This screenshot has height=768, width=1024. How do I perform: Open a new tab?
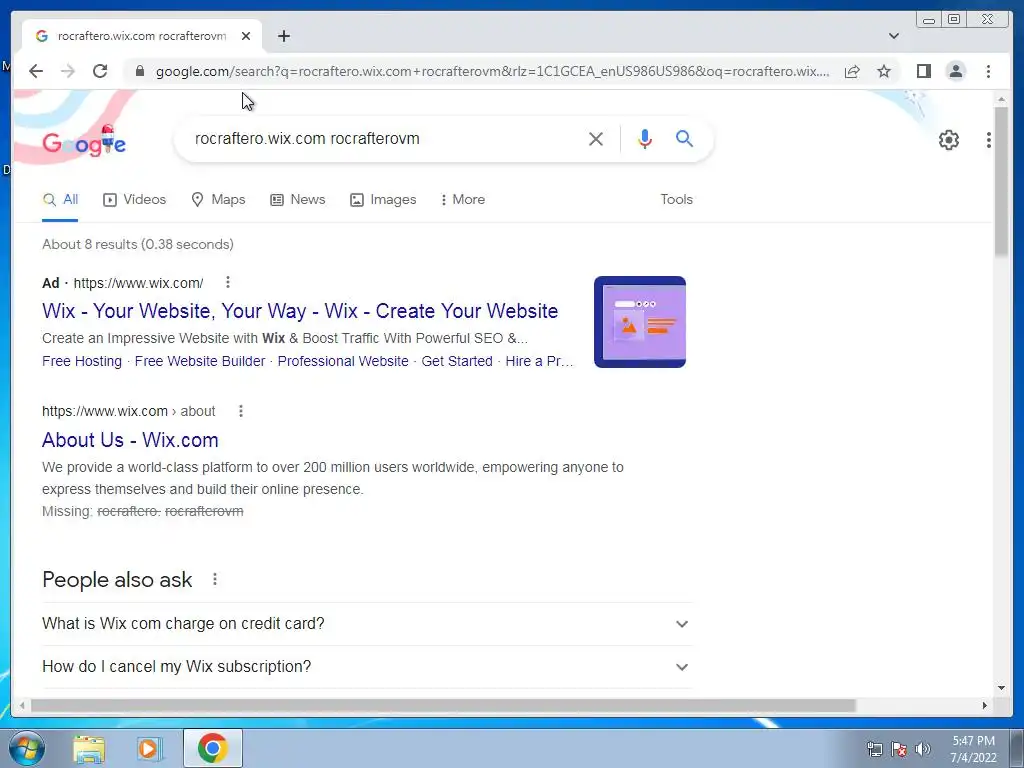coord(283,36)
